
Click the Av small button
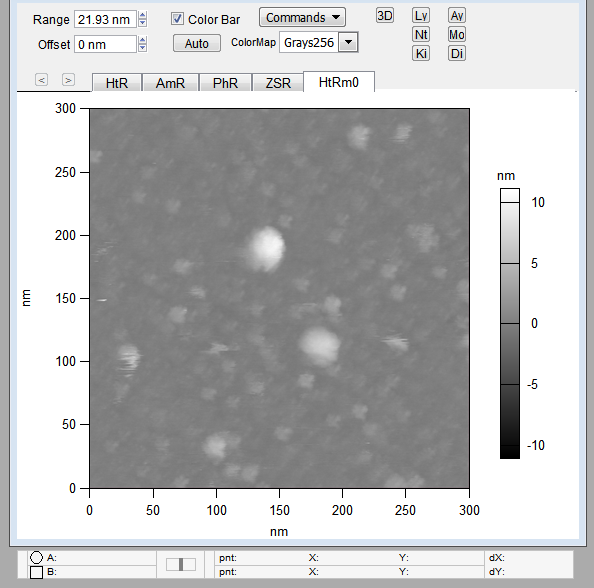pyautogui.click(x=456, y=16)
